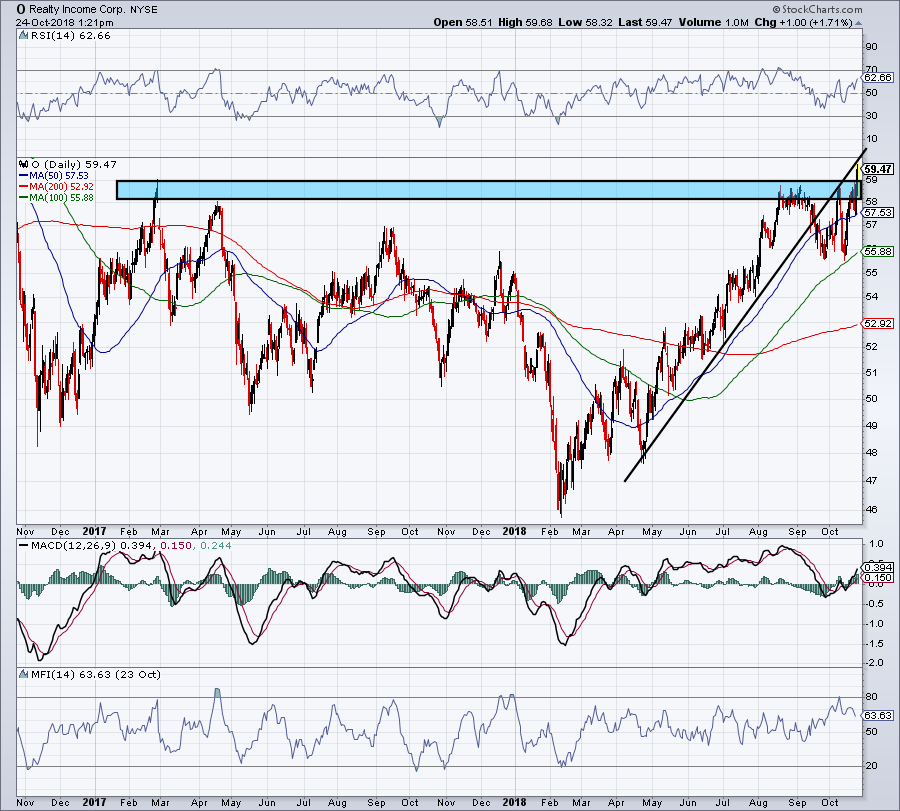Click the Open 58.51 value

click(463, 22)
